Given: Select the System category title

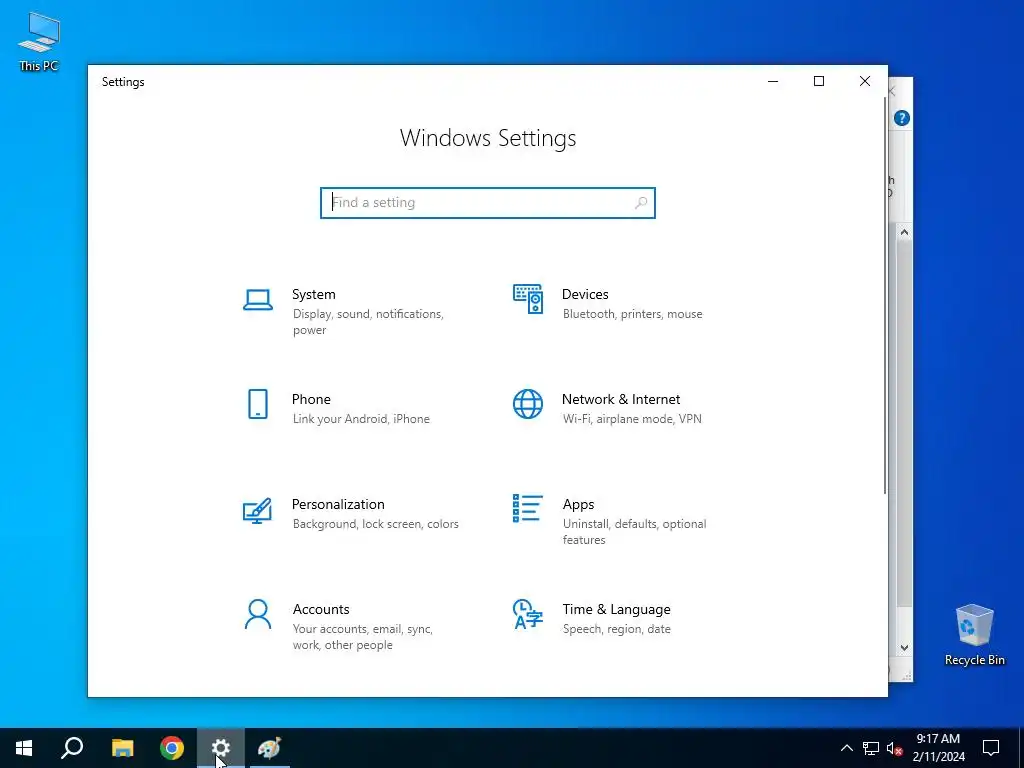Looking at the screenshot, I should [313, 295].
